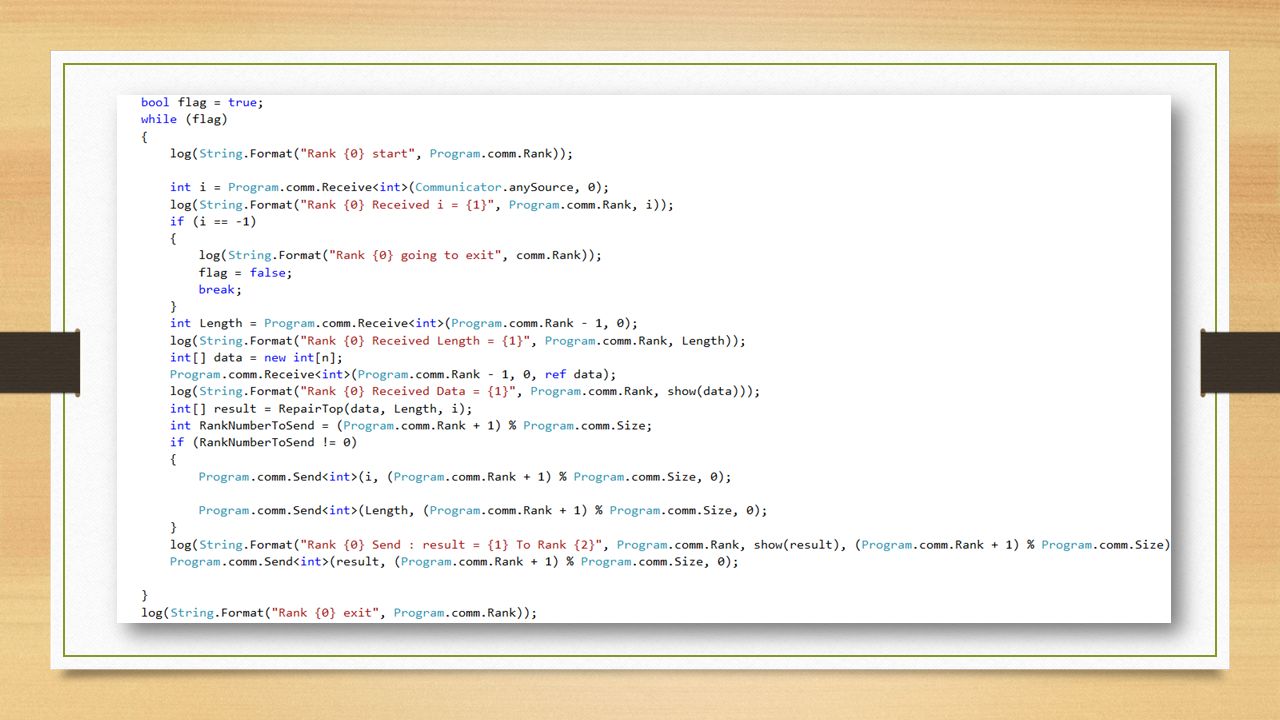Select the 'Program.comm.Send<int>(Length,' line
The height and width of the screenshot is (720, 1280).
tap(483, 510)
